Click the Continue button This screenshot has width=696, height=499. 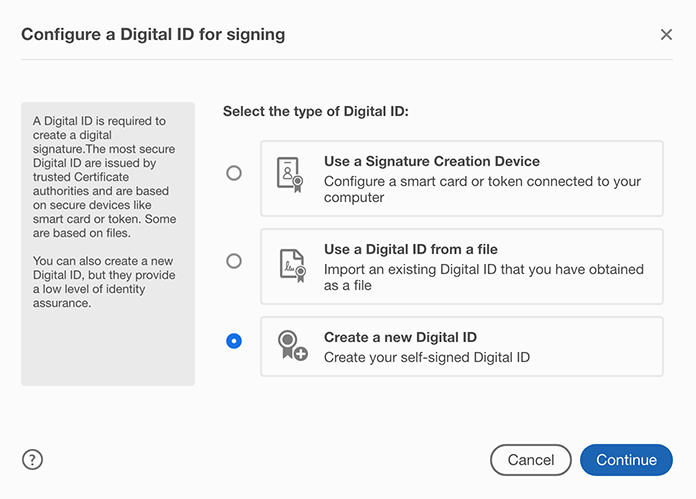coord(626,460)
